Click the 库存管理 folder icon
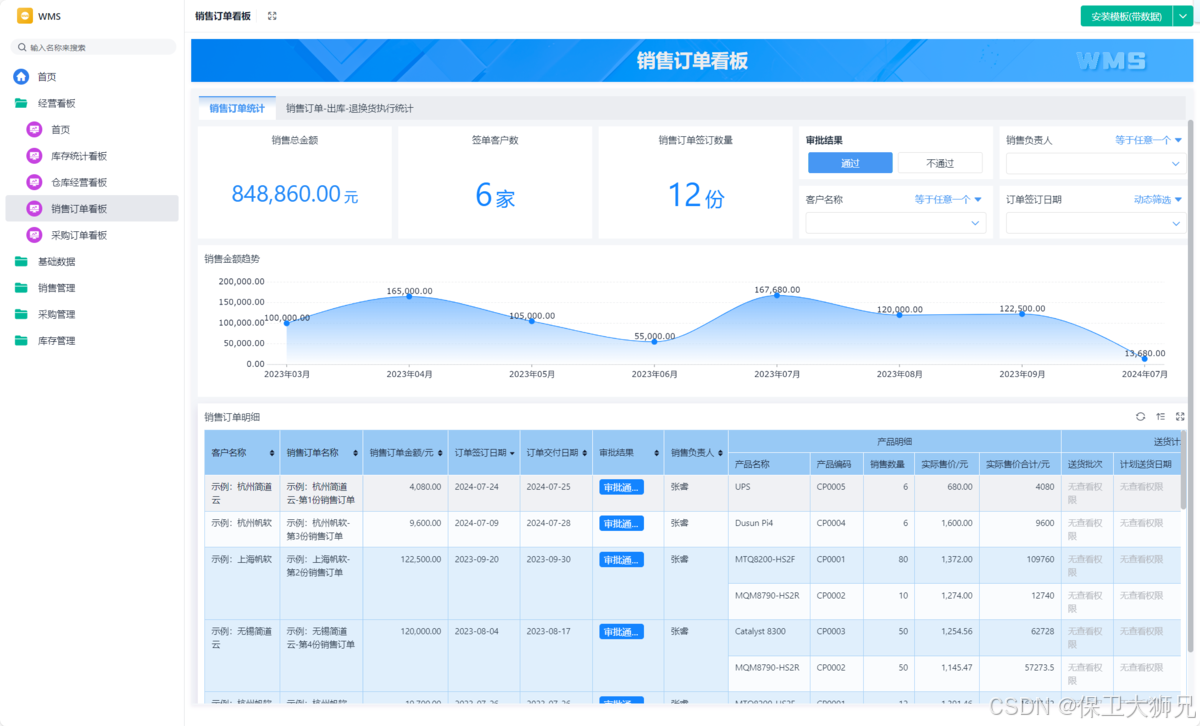Viewport: 1200px width, 726px height. tap(21, 341)
